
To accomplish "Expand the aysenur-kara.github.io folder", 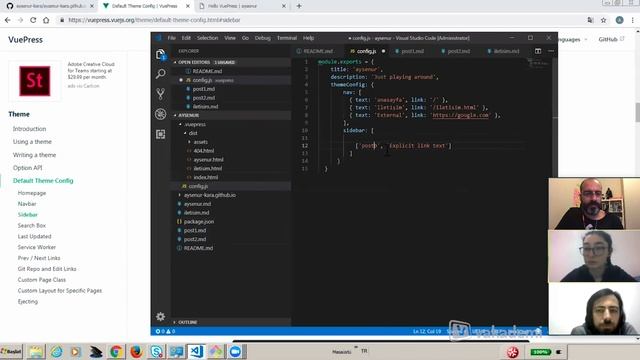I will pos(209,195).
